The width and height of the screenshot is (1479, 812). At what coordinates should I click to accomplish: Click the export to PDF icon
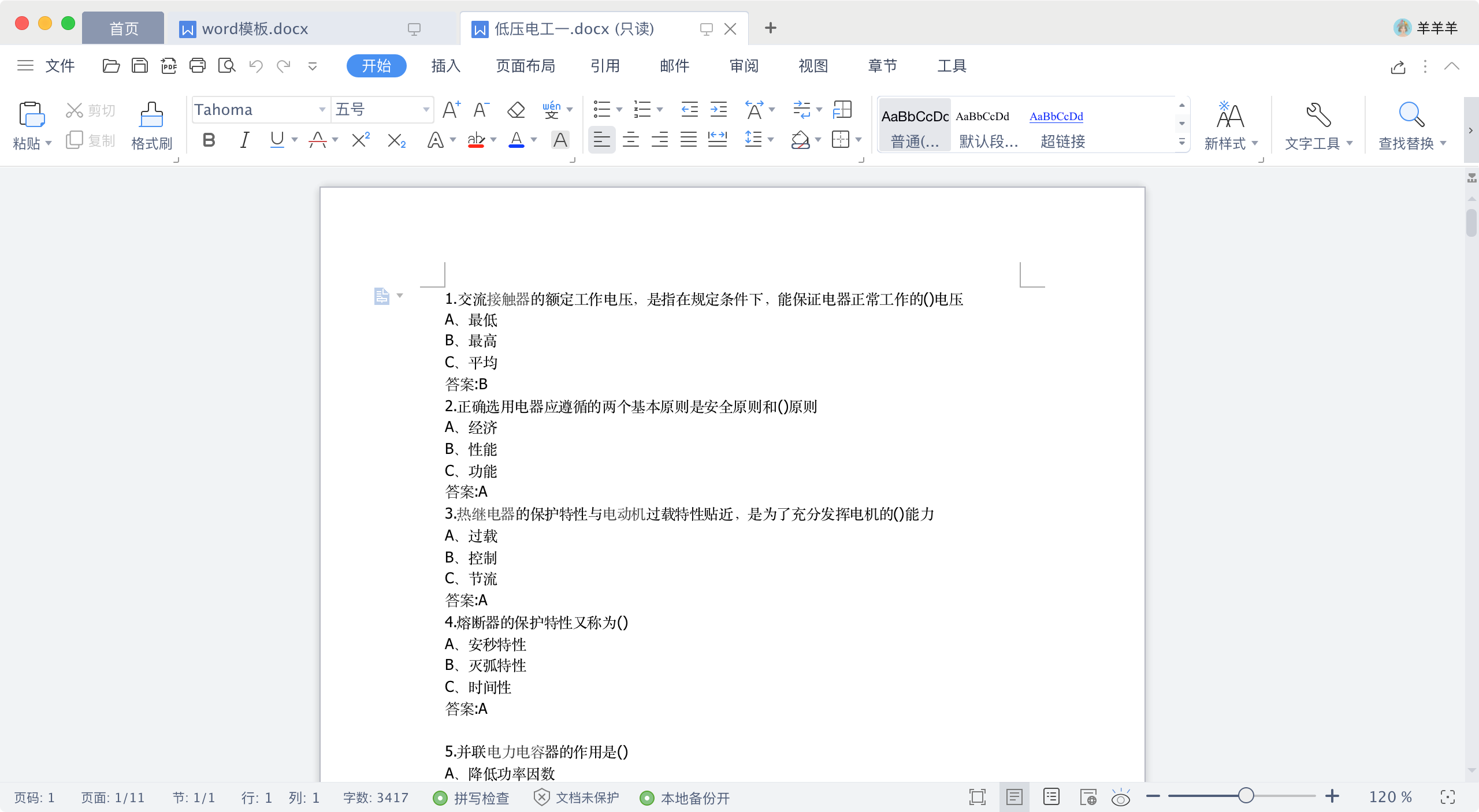point(169,66)
